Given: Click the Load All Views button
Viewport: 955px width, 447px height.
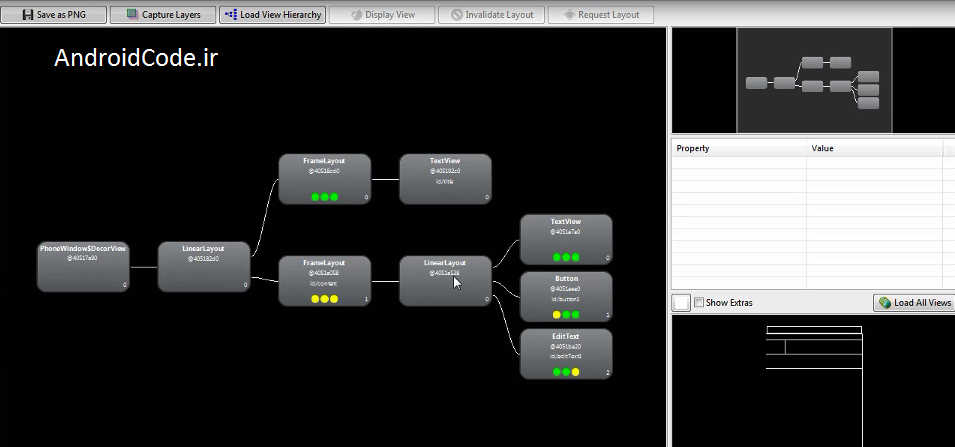Looking at the screenshot, I should [913, 302].
